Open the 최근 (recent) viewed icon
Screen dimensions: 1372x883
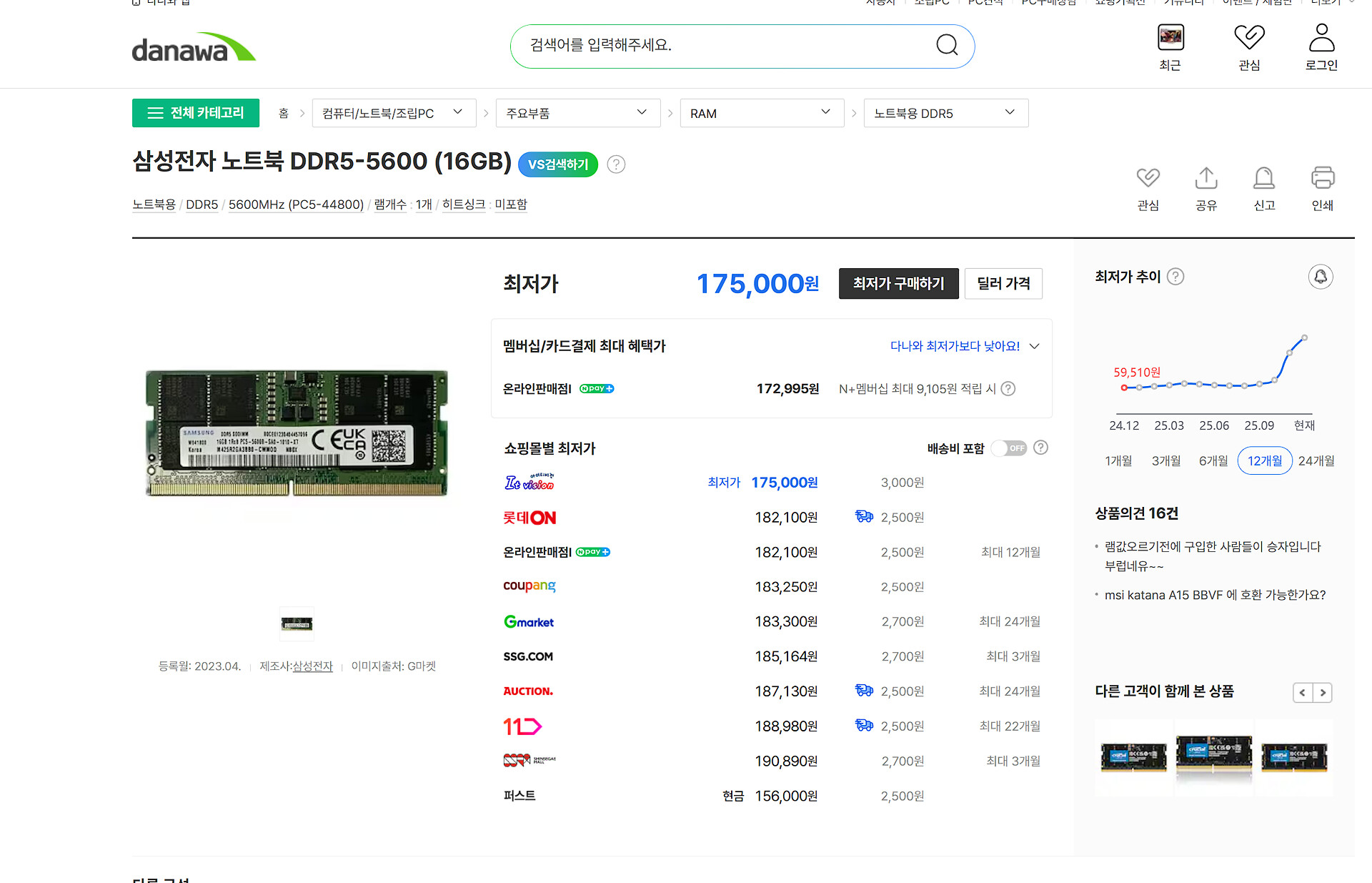(x=1170, y=38)
